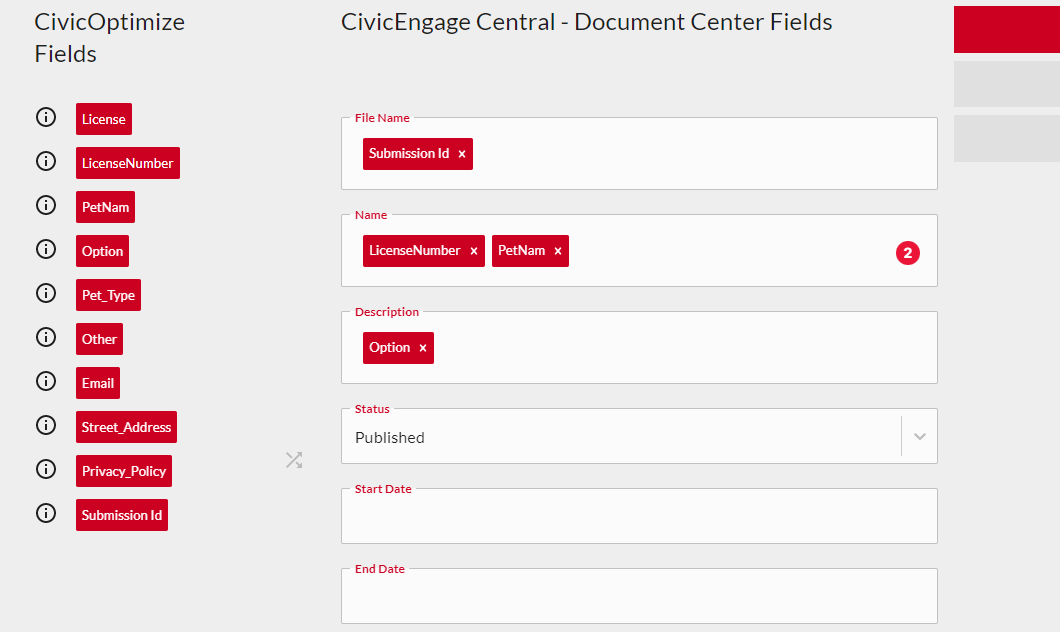Click info icon beside License field
This screenshot has height=632, width=1060.
pyautogui.click(x=45, y=117)
